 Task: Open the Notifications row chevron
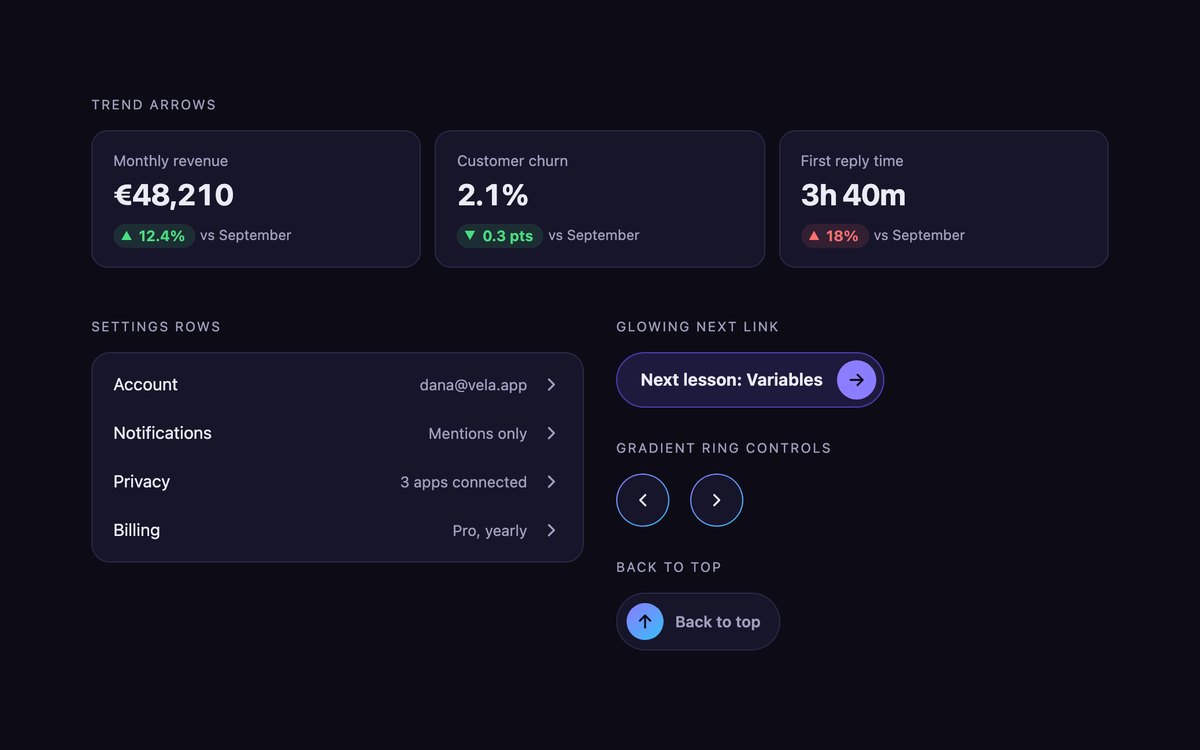click(551, 433)
